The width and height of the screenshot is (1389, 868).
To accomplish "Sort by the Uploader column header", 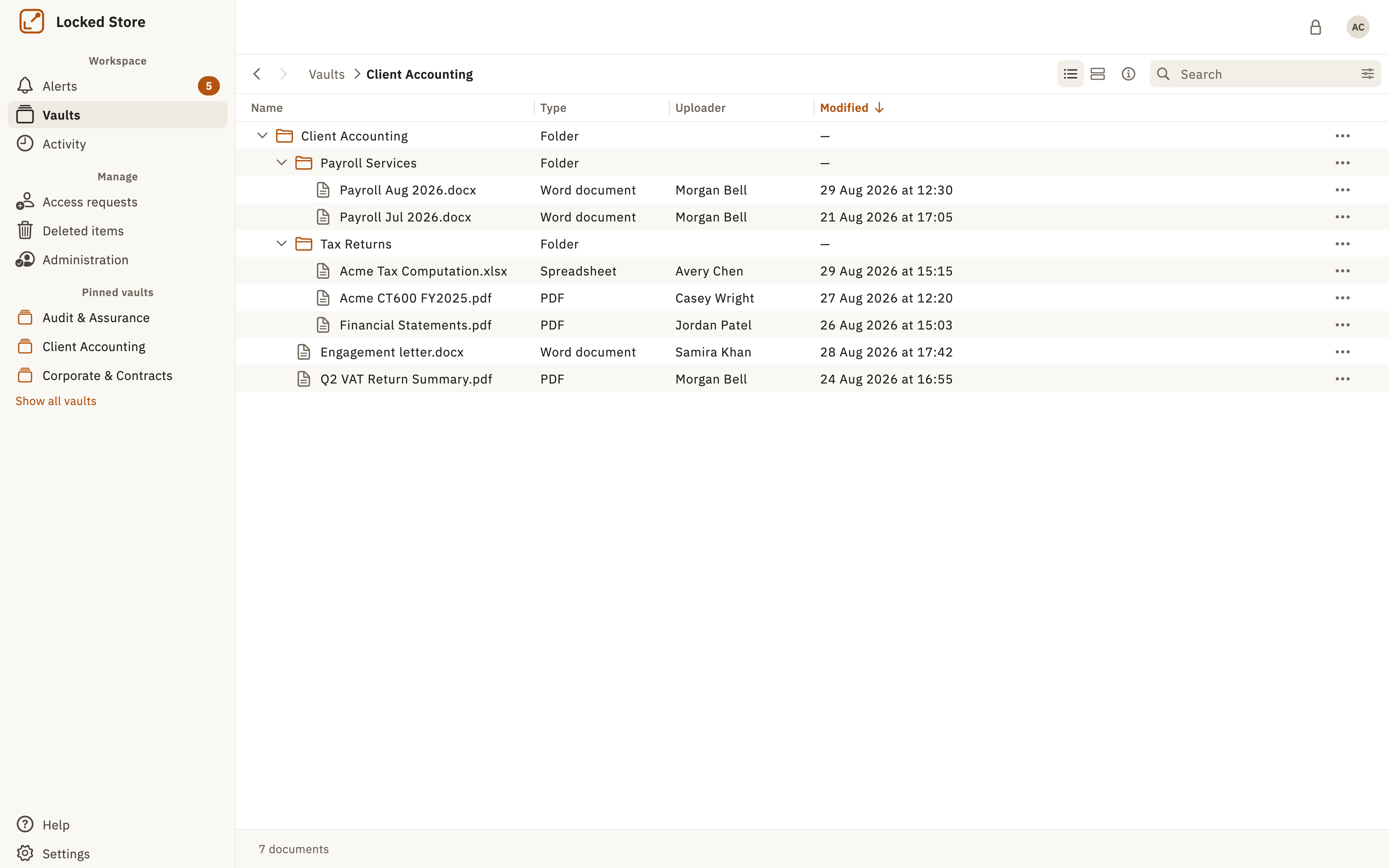I will [x=700, y=108].
